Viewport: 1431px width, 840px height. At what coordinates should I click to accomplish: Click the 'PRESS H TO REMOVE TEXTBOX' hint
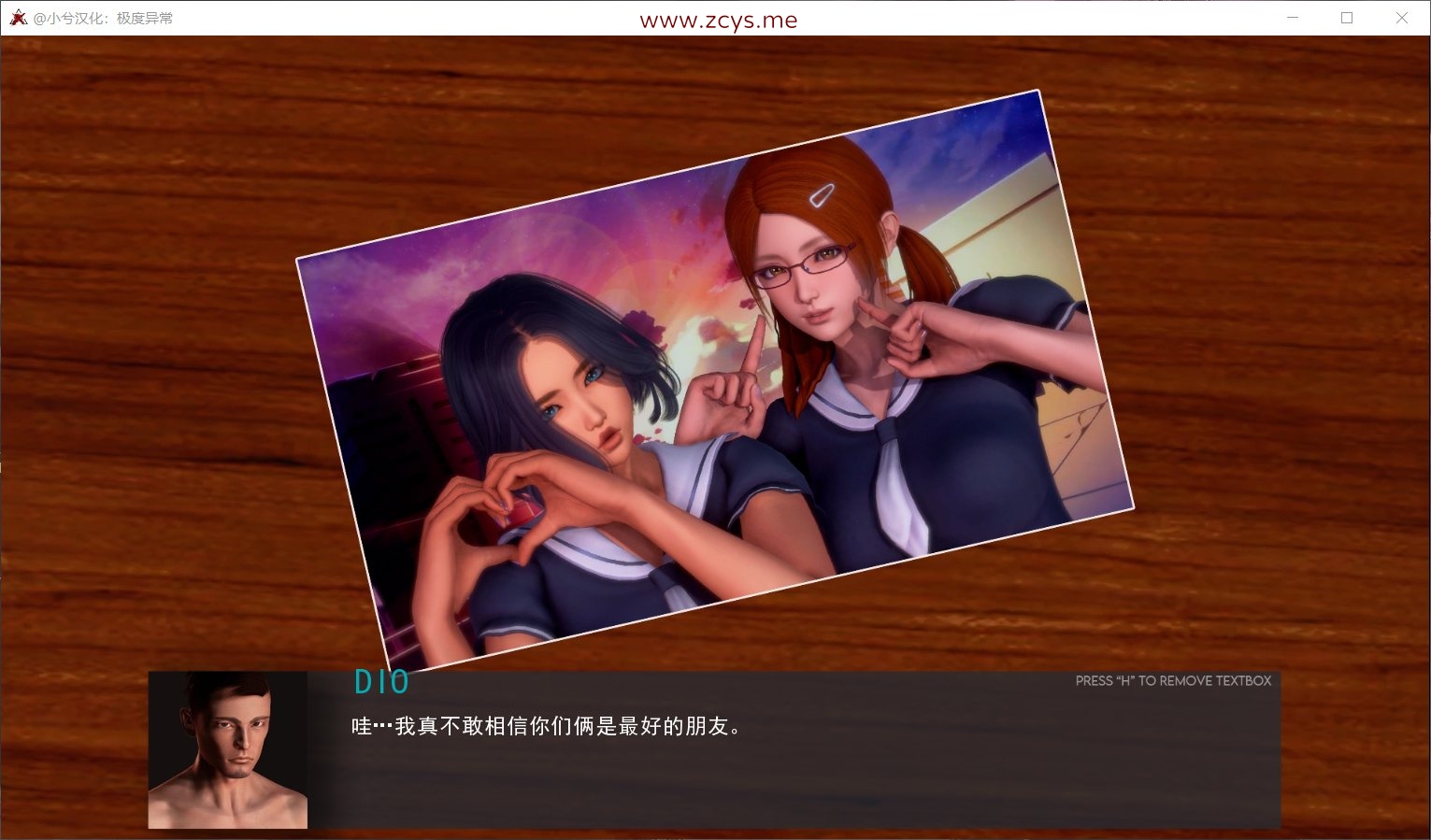(x=1173, y=681)
